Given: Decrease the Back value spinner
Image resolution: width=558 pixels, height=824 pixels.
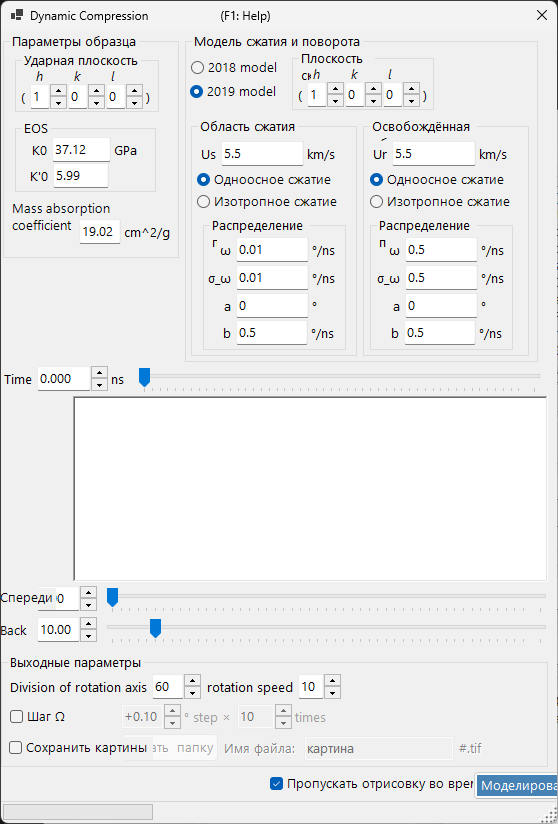Looking at the screenshot, I should pyautogui.click(x=88, y=635).
